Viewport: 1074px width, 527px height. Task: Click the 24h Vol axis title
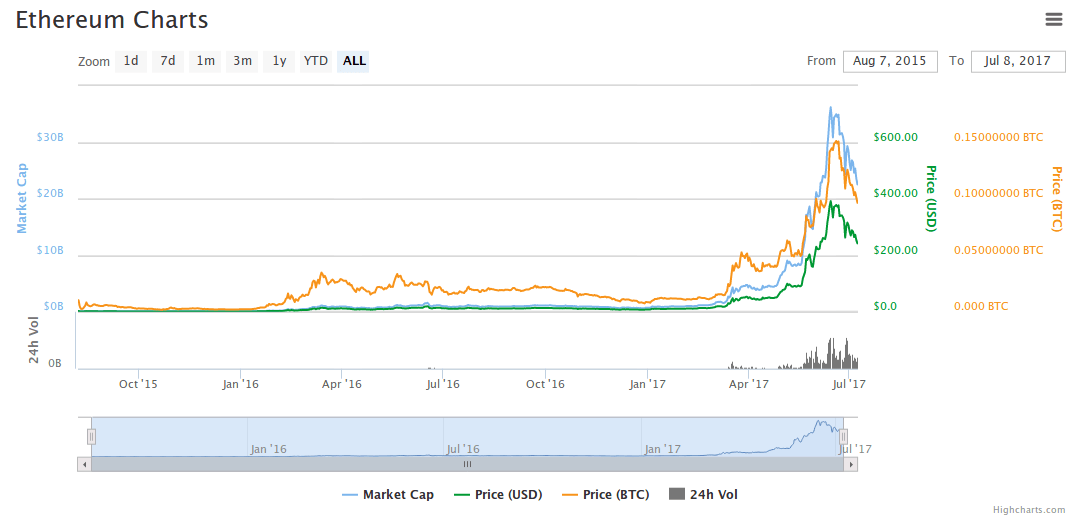coord(34,341)
